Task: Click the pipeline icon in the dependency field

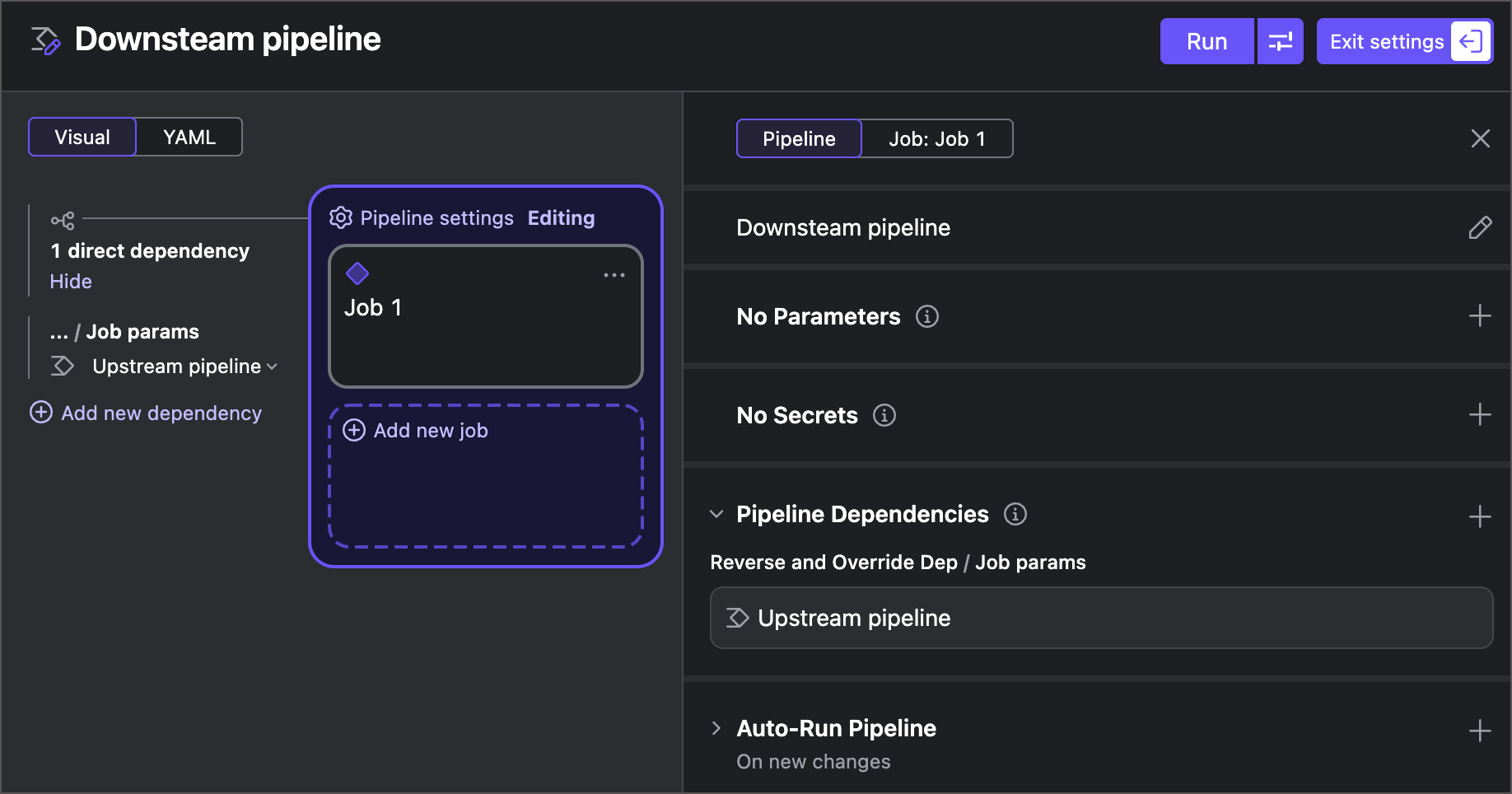Action: [x=737, y=618]
